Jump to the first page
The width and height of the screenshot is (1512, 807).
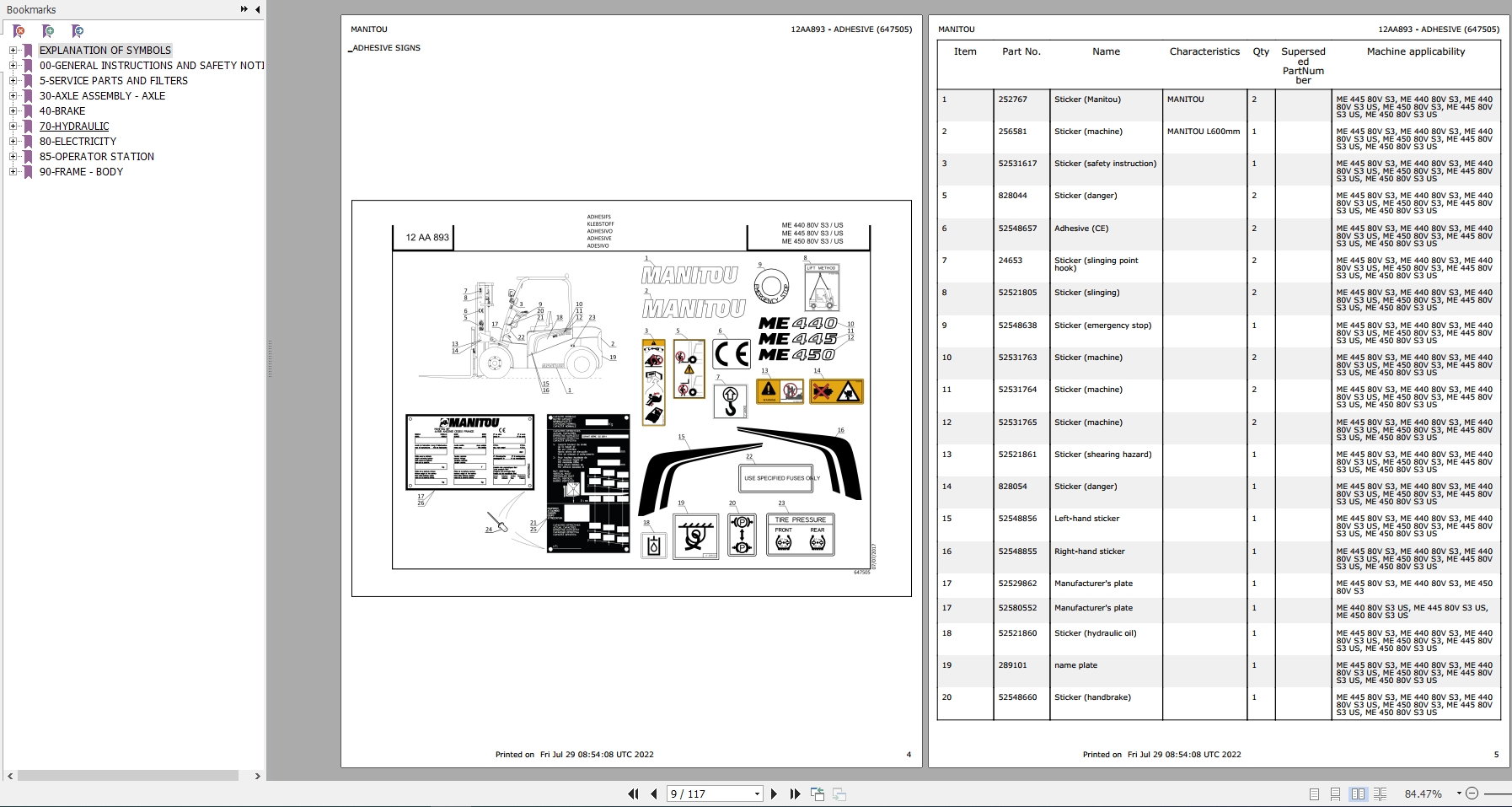(x=633, y=794)
